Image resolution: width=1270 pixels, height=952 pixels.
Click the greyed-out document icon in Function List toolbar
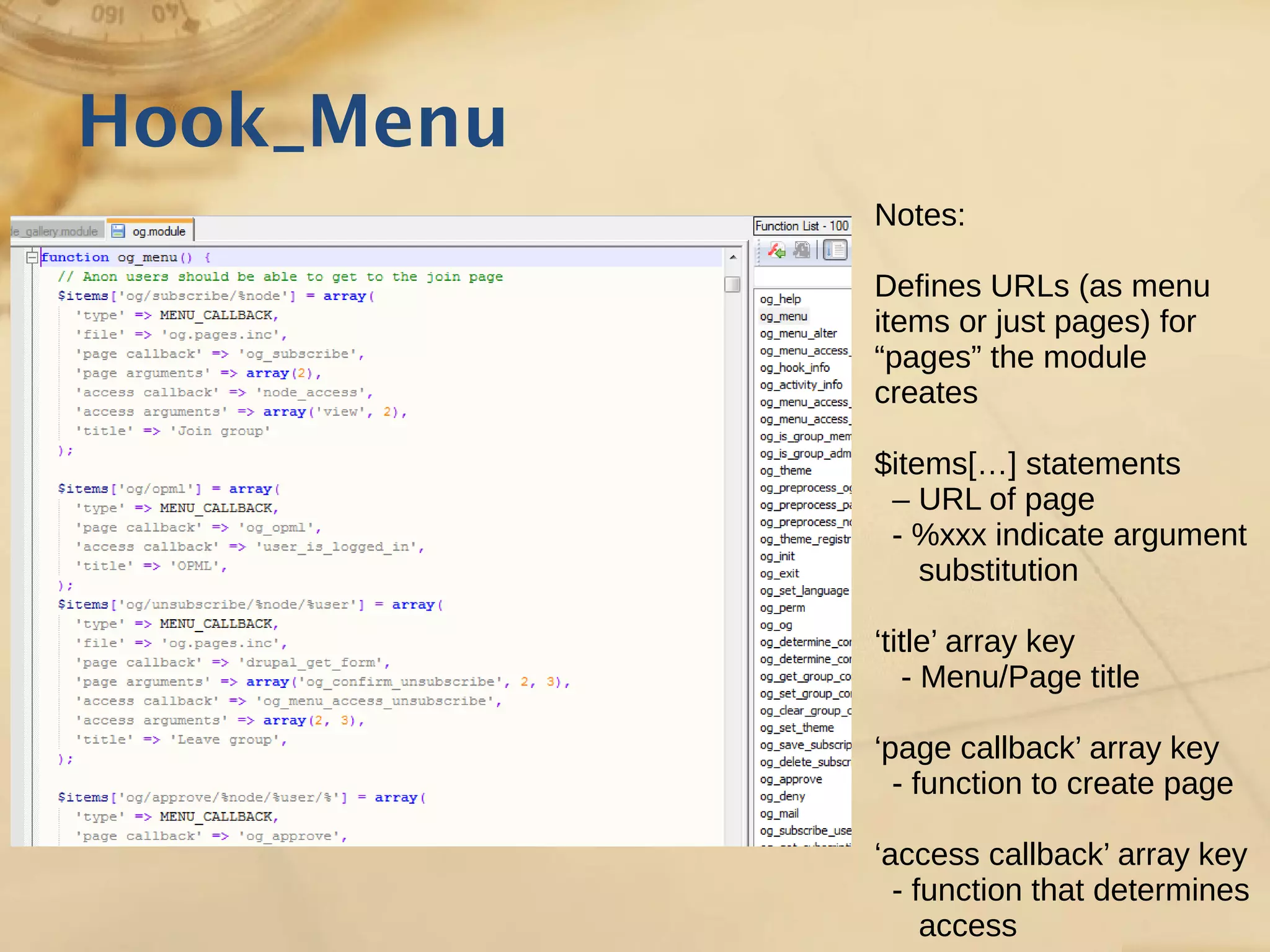pos(802,250)
